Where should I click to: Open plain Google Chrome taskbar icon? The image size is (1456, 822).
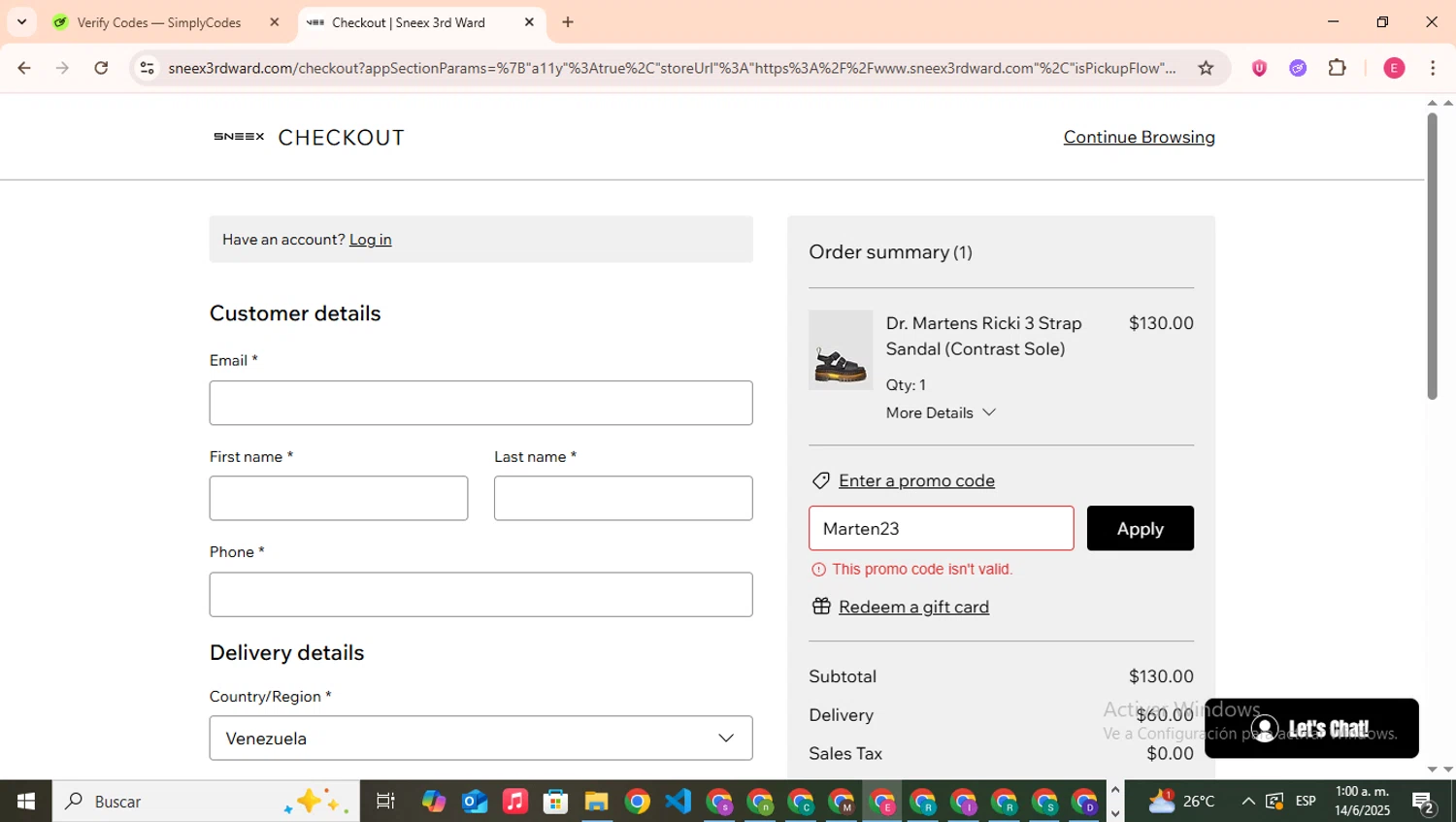click(638, 801)
